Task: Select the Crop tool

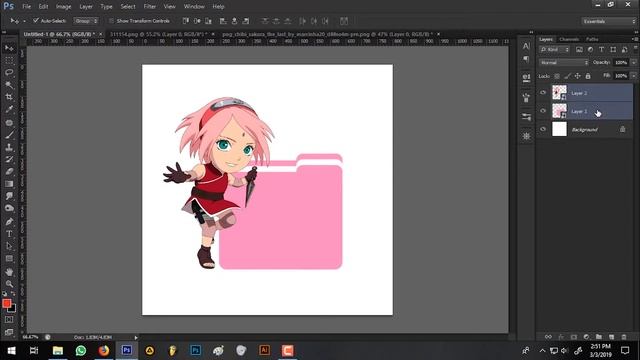Action: click(9, 97)
